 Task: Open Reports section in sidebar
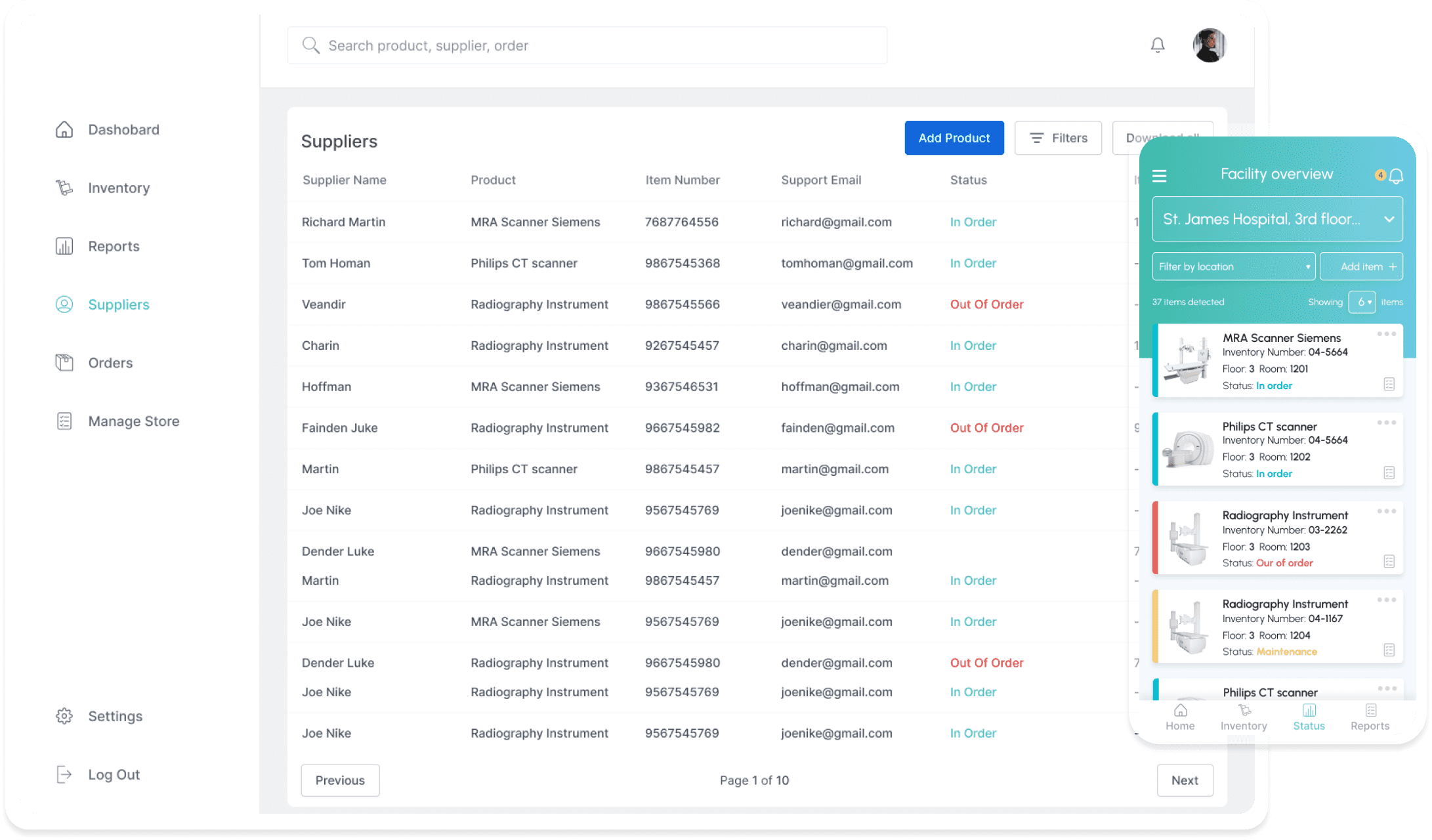114,246
